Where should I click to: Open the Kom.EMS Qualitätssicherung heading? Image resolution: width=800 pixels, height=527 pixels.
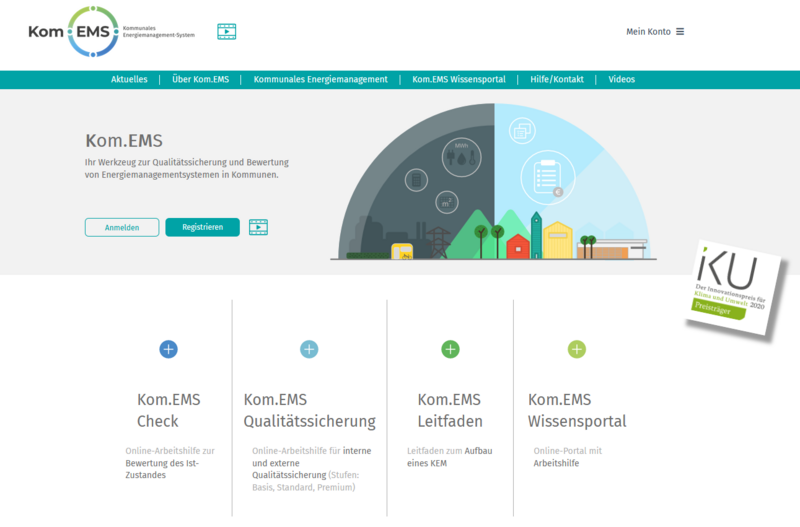[309, 410]
